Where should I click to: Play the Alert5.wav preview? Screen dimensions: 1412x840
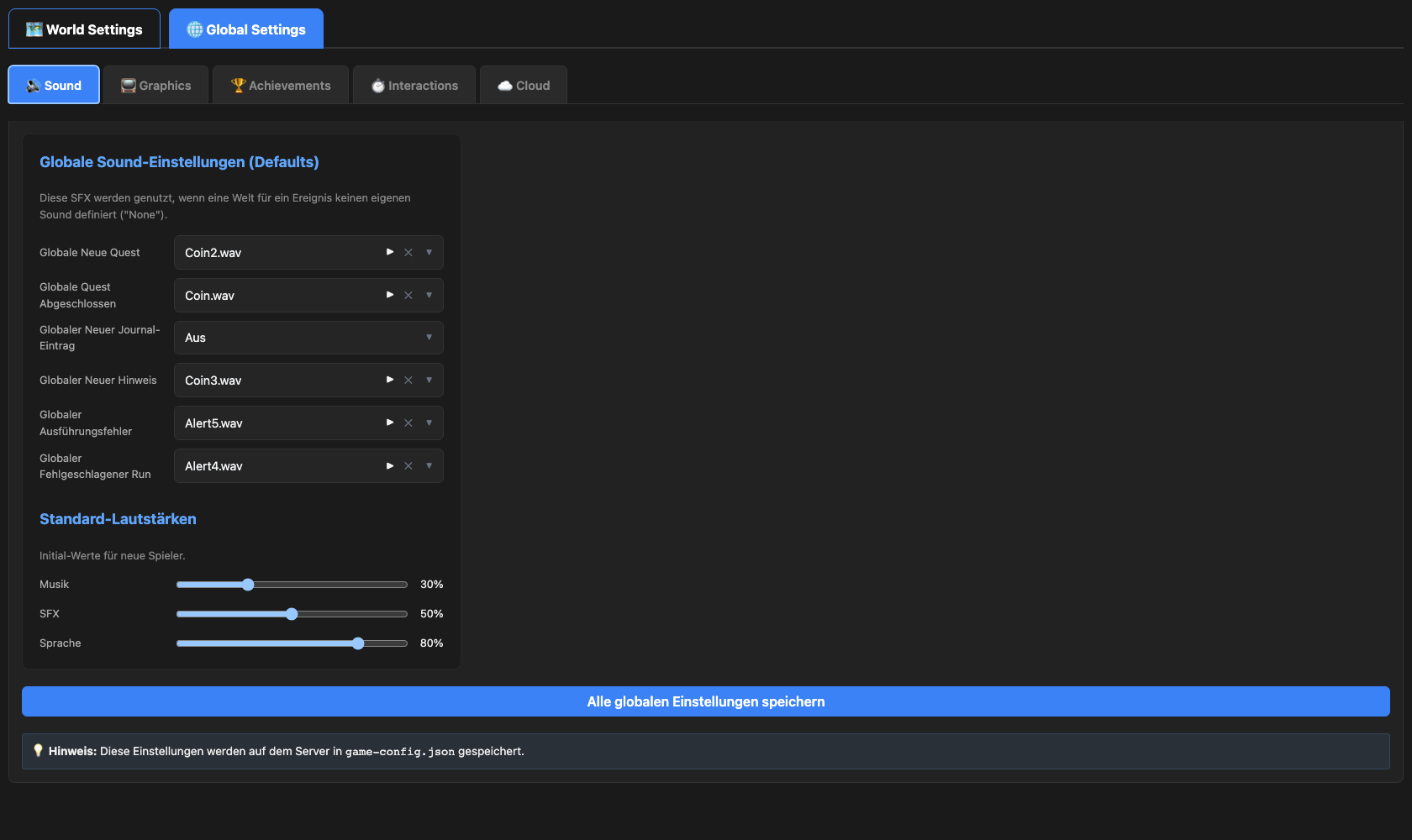[390, 423]
